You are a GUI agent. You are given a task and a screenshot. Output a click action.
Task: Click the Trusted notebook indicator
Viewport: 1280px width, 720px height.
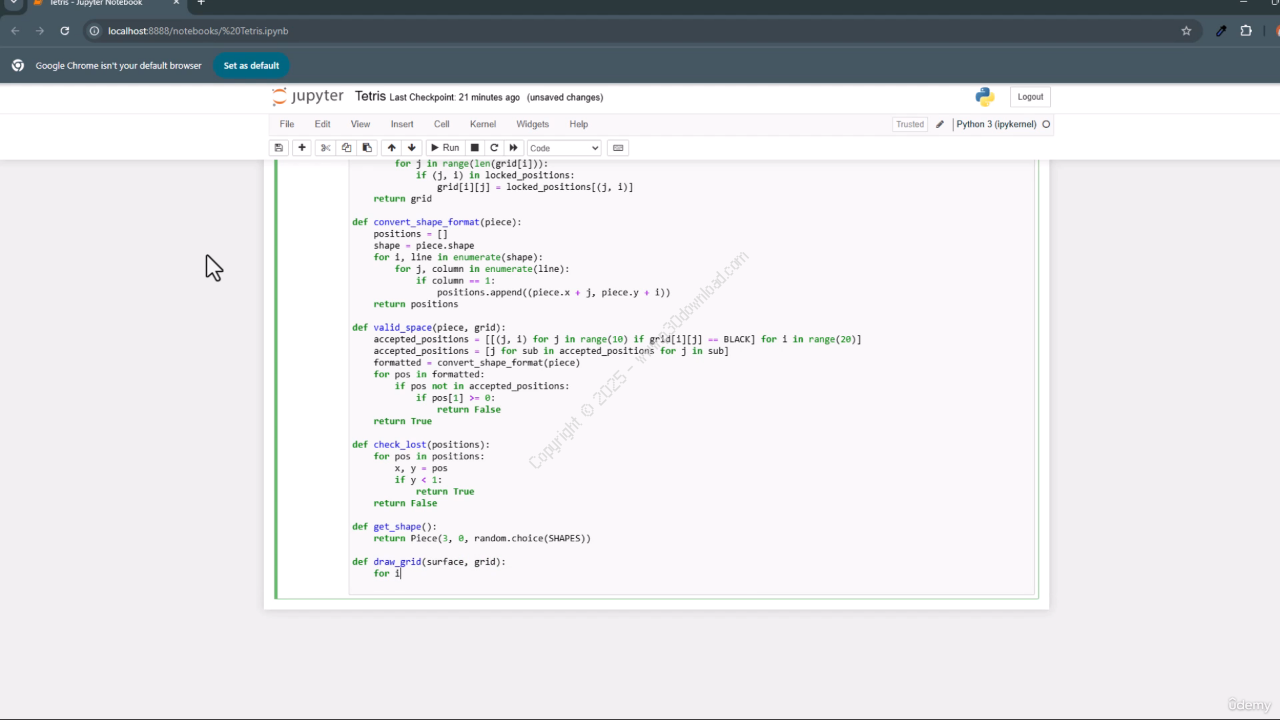[909, 124]
